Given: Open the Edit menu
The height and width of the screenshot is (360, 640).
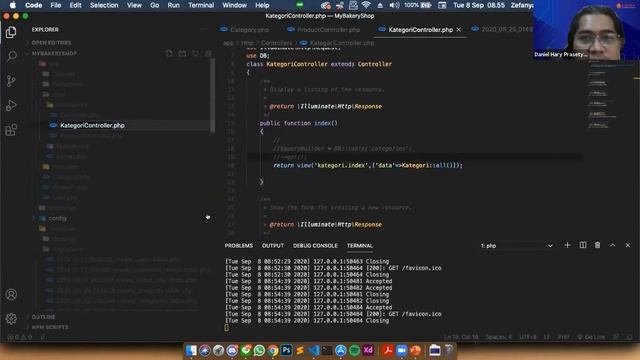Looking at the screenshot, I should (76, 5).
